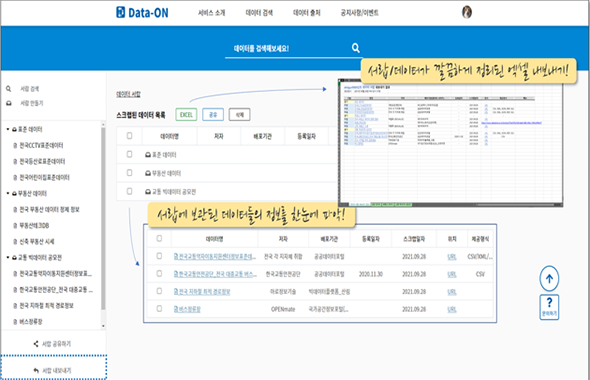Check the 버스정류장 row checkbox
The height and width of the screenshot is (380, 590).
pyautogui.click(x=159, y=309)
